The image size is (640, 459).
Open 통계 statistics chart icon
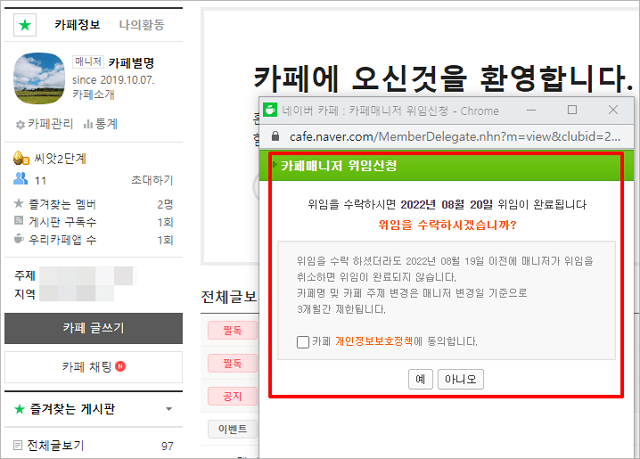87,124
